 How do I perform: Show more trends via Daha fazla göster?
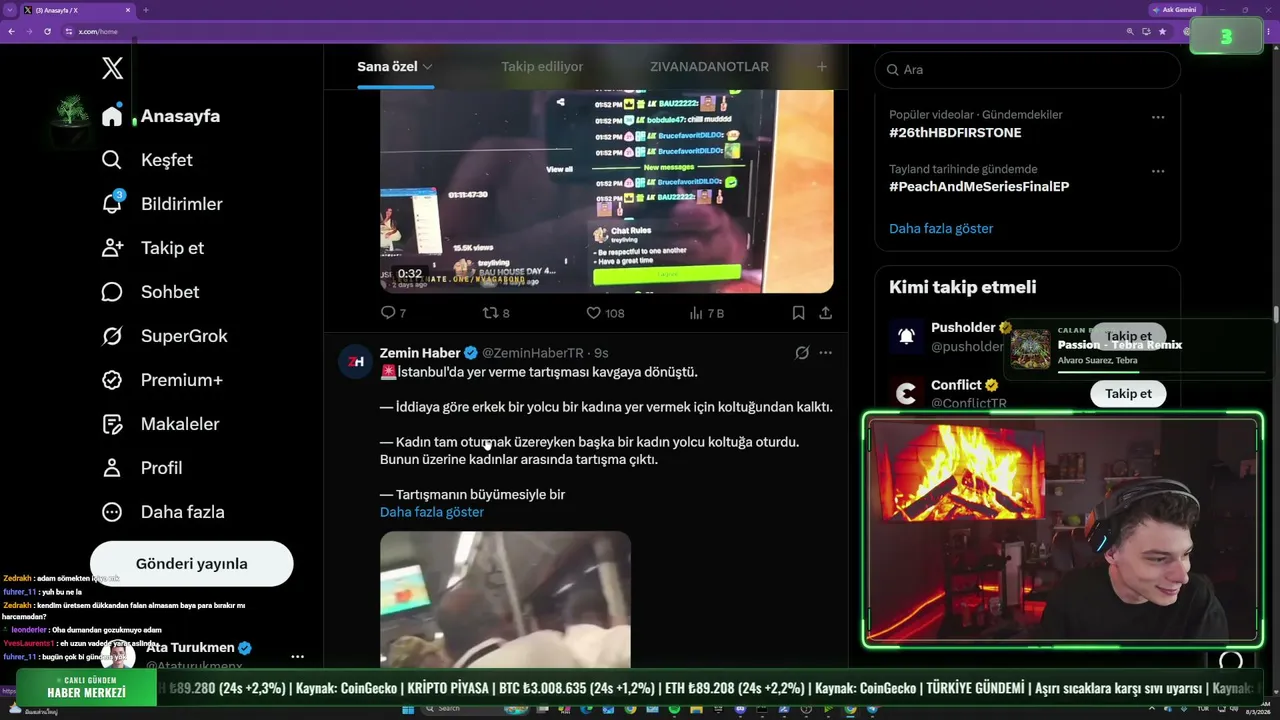pos(941,228)
